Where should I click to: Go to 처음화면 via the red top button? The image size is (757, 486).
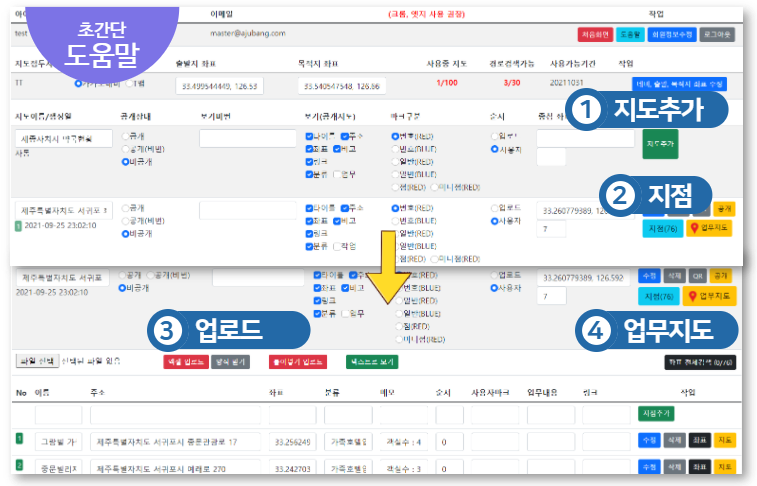[595, 34]
